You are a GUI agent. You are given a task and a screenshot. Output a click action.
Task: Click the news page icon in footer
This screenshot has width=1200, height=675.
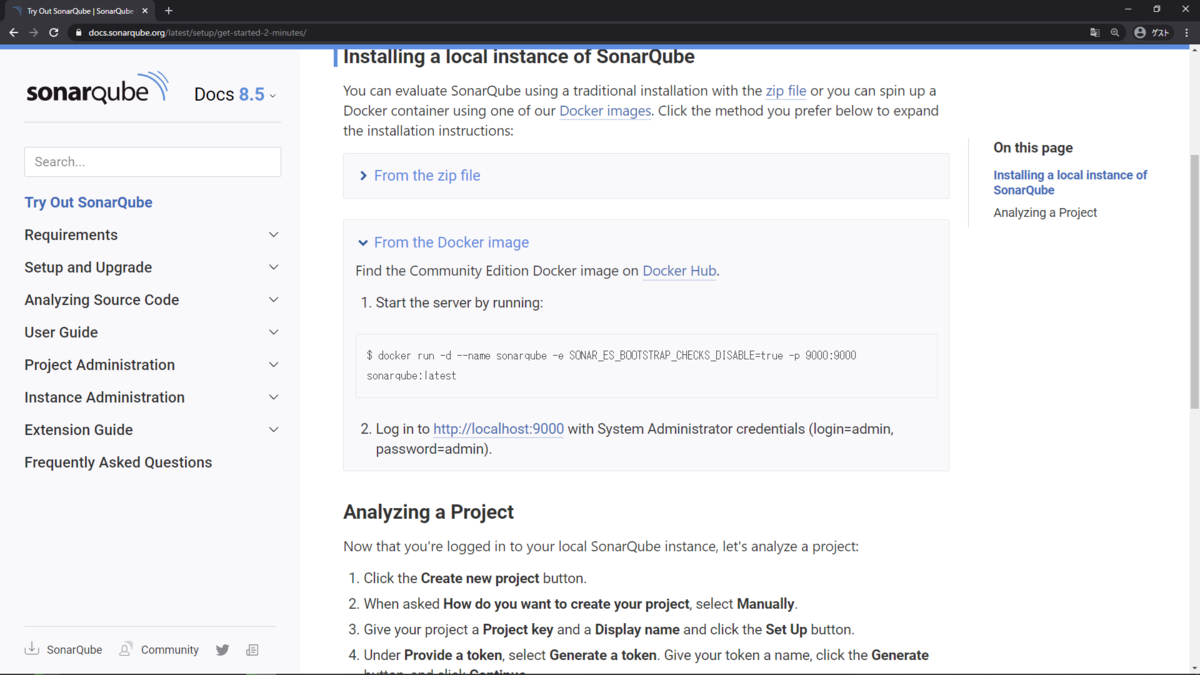(252, 650)
